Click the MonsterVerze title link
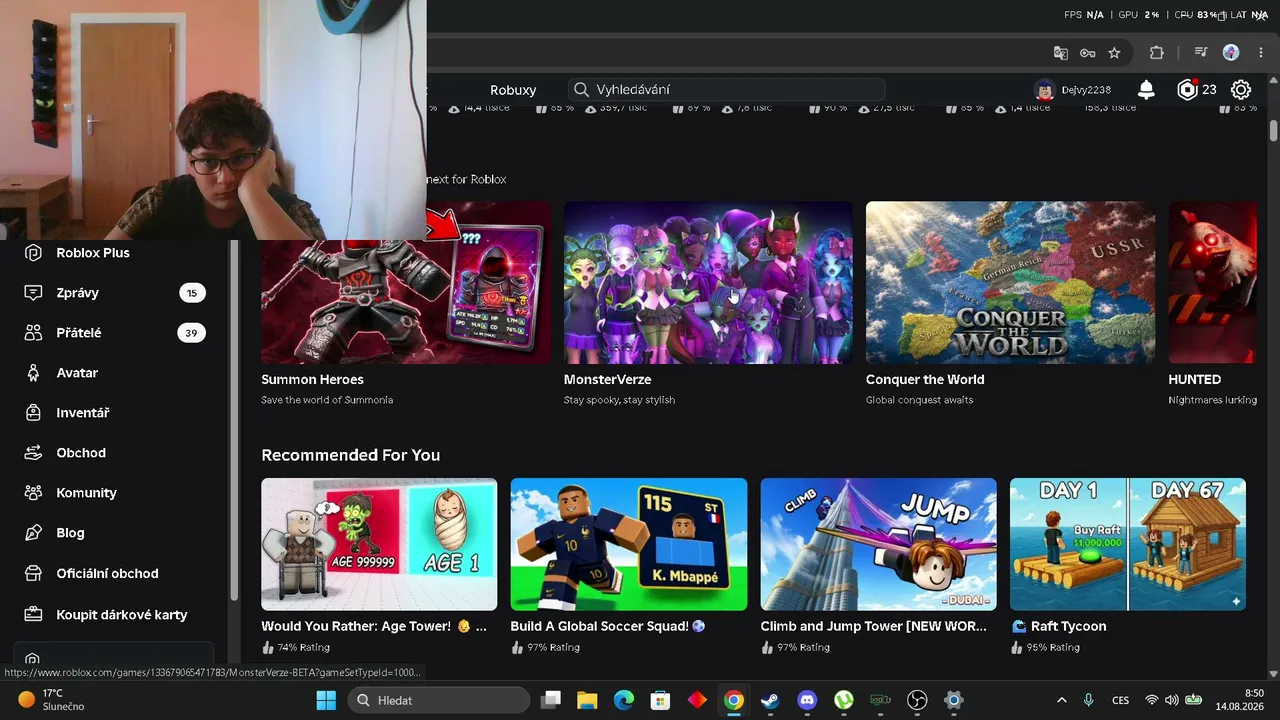This screenshot has height=720, width=1280. pyautogui.click(x=607, y=380)
